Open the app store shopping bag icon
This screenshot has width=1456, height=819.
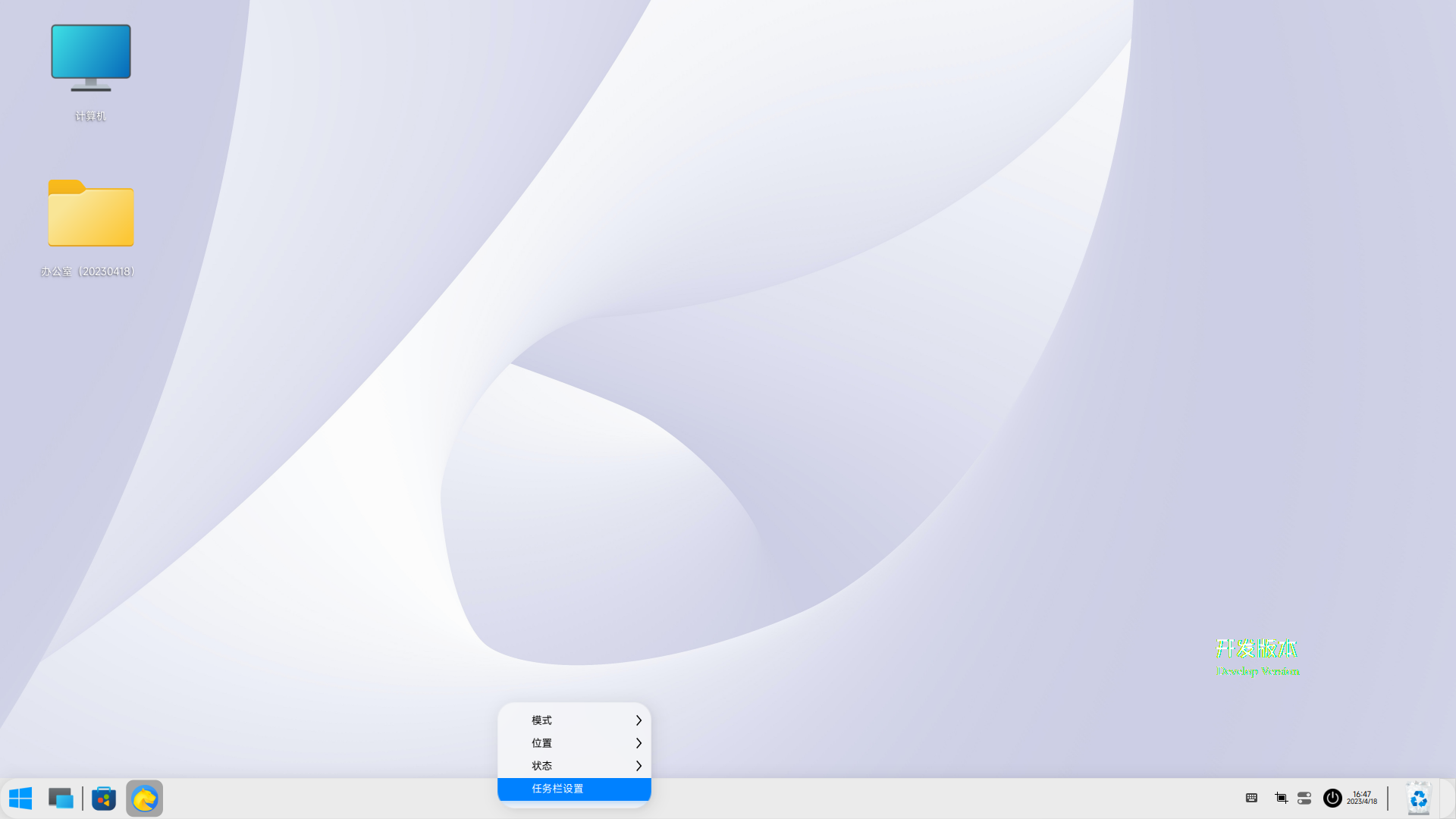pyautogui.click(x=104, y=798)
